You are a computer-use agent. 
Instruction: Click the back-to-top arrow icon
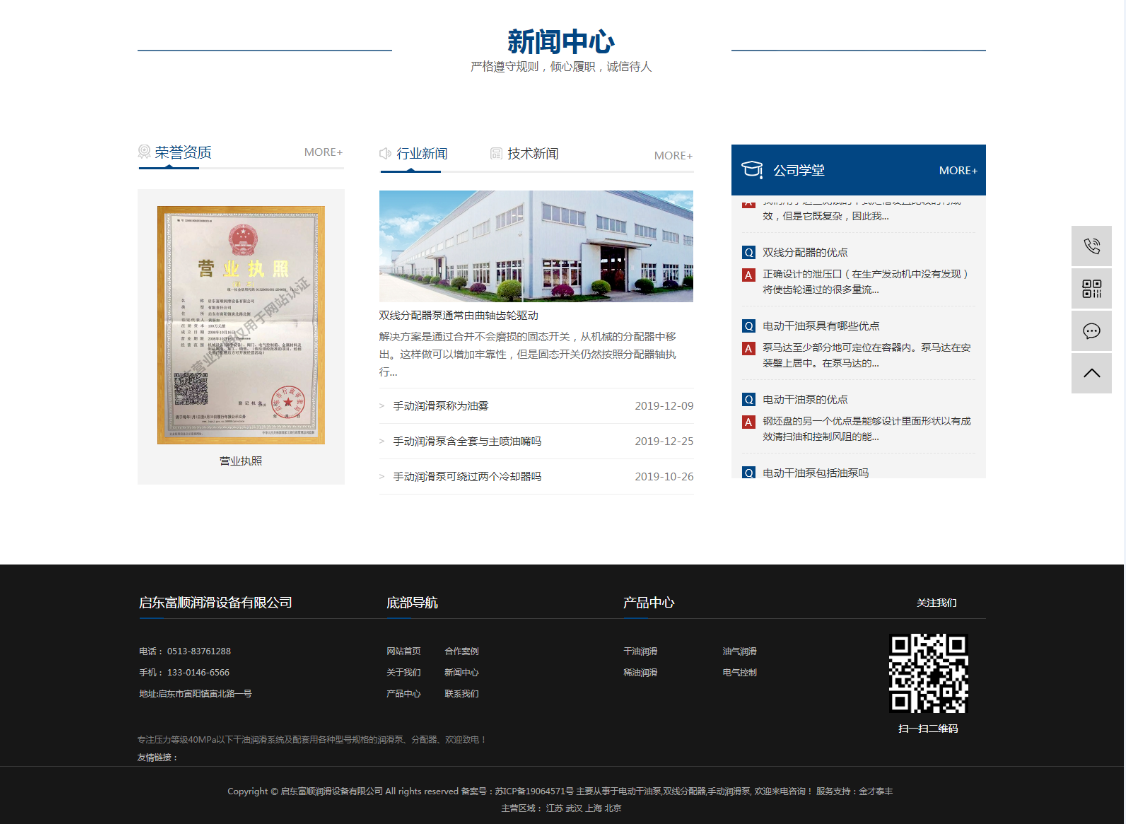point(1091,373)
